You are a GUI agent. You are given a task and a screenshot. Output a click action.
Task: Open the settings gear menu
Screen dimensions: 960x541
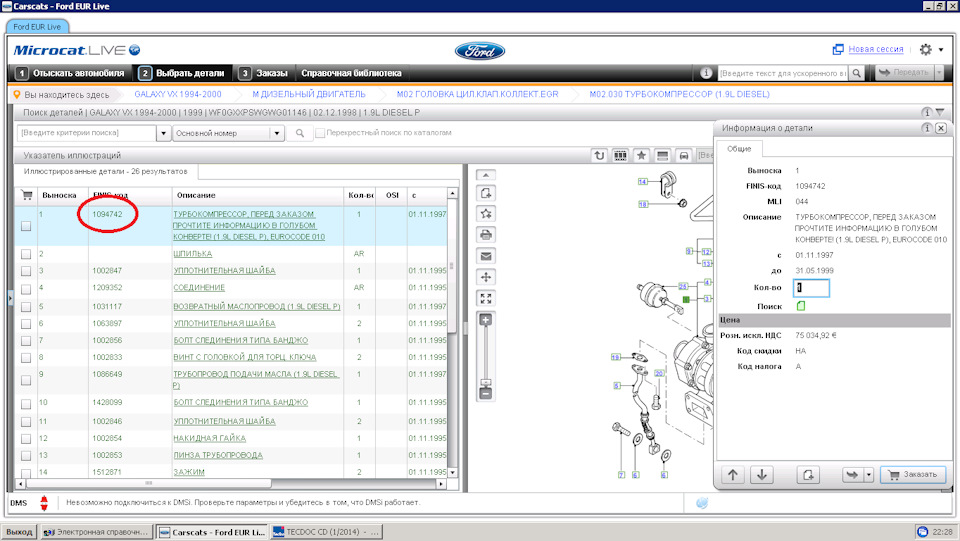(926, 50)
